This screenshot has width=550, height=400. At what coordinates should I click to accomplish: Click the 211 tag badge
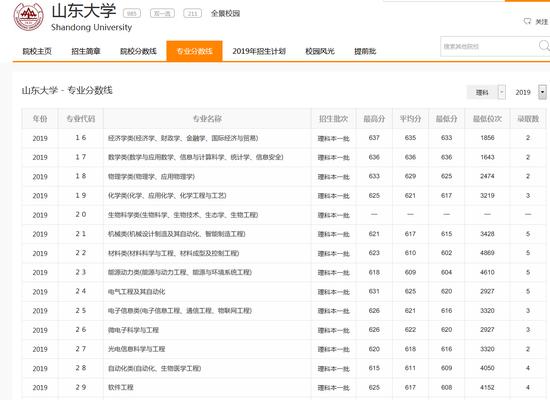coord(193,13)
